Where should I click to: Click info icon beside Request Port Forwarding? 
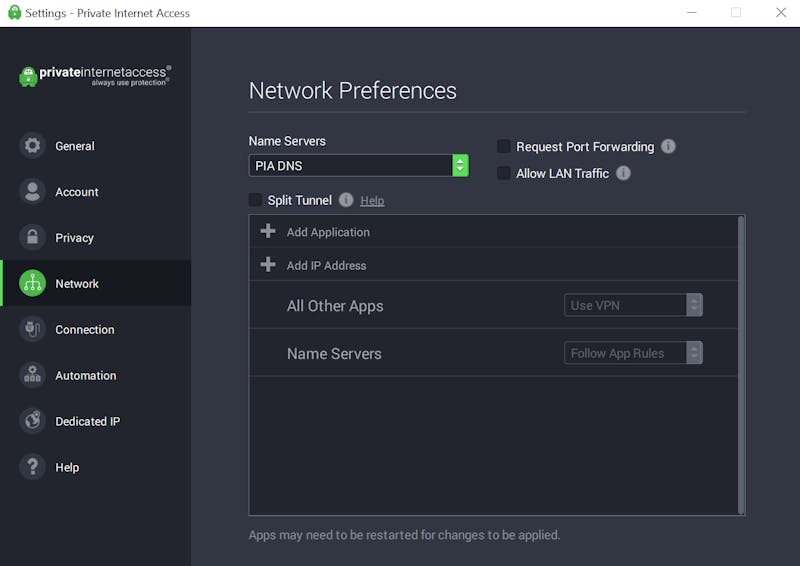pyautogui.click(x=668, y=146)
